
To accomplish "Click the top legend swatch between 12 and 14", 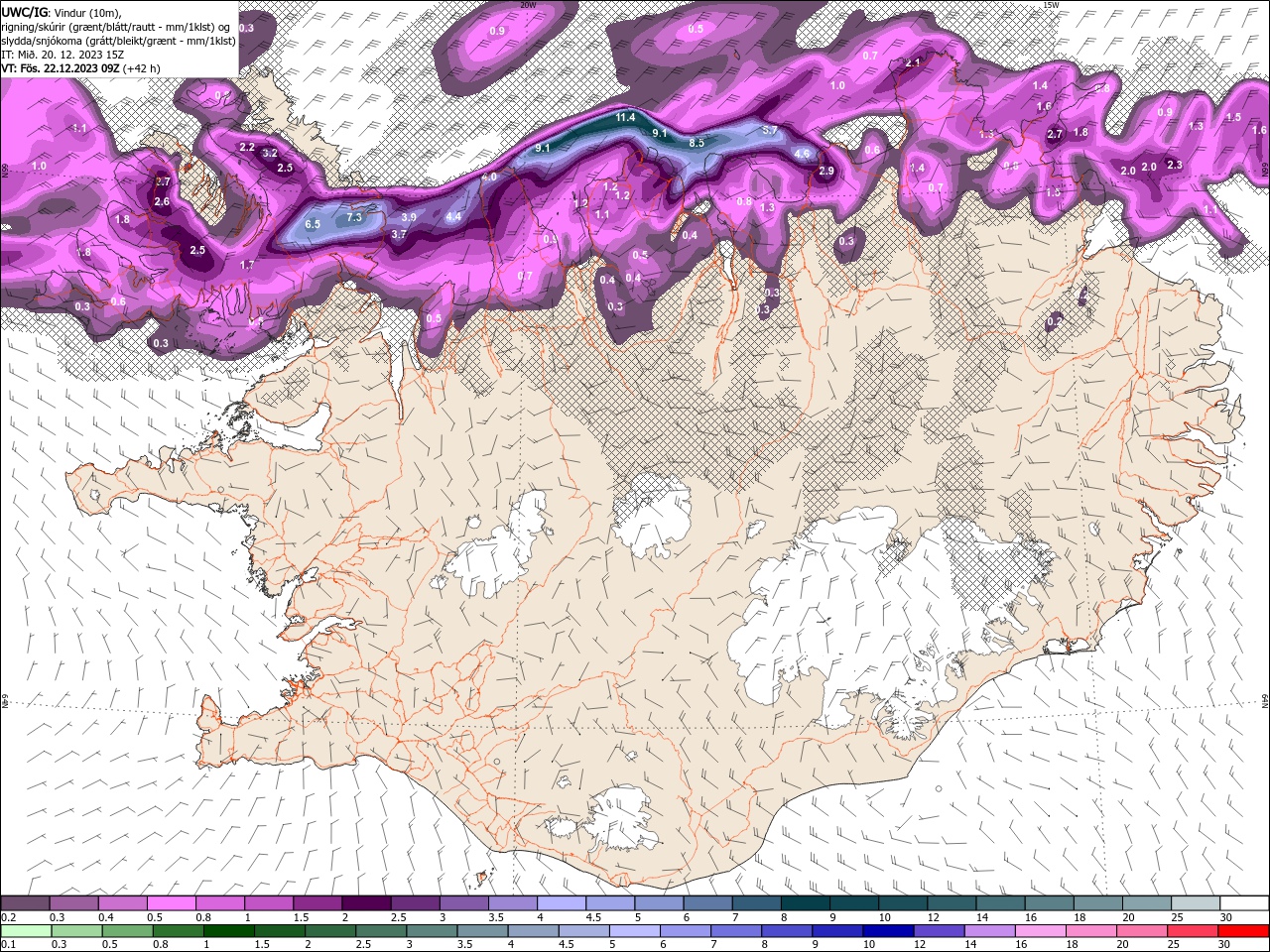I will [x=951, y=903].
